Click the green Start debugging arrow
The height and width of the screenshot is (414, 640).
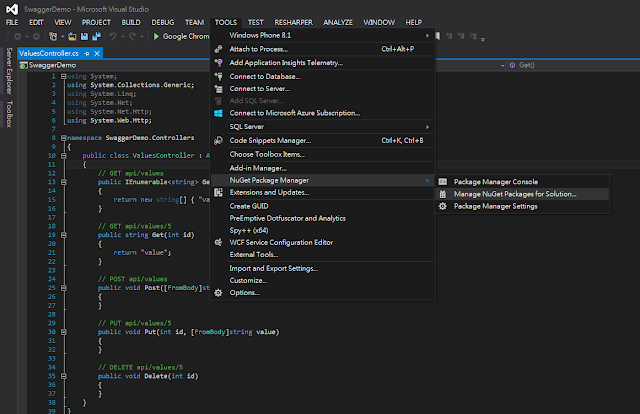[x=156, y=36]
